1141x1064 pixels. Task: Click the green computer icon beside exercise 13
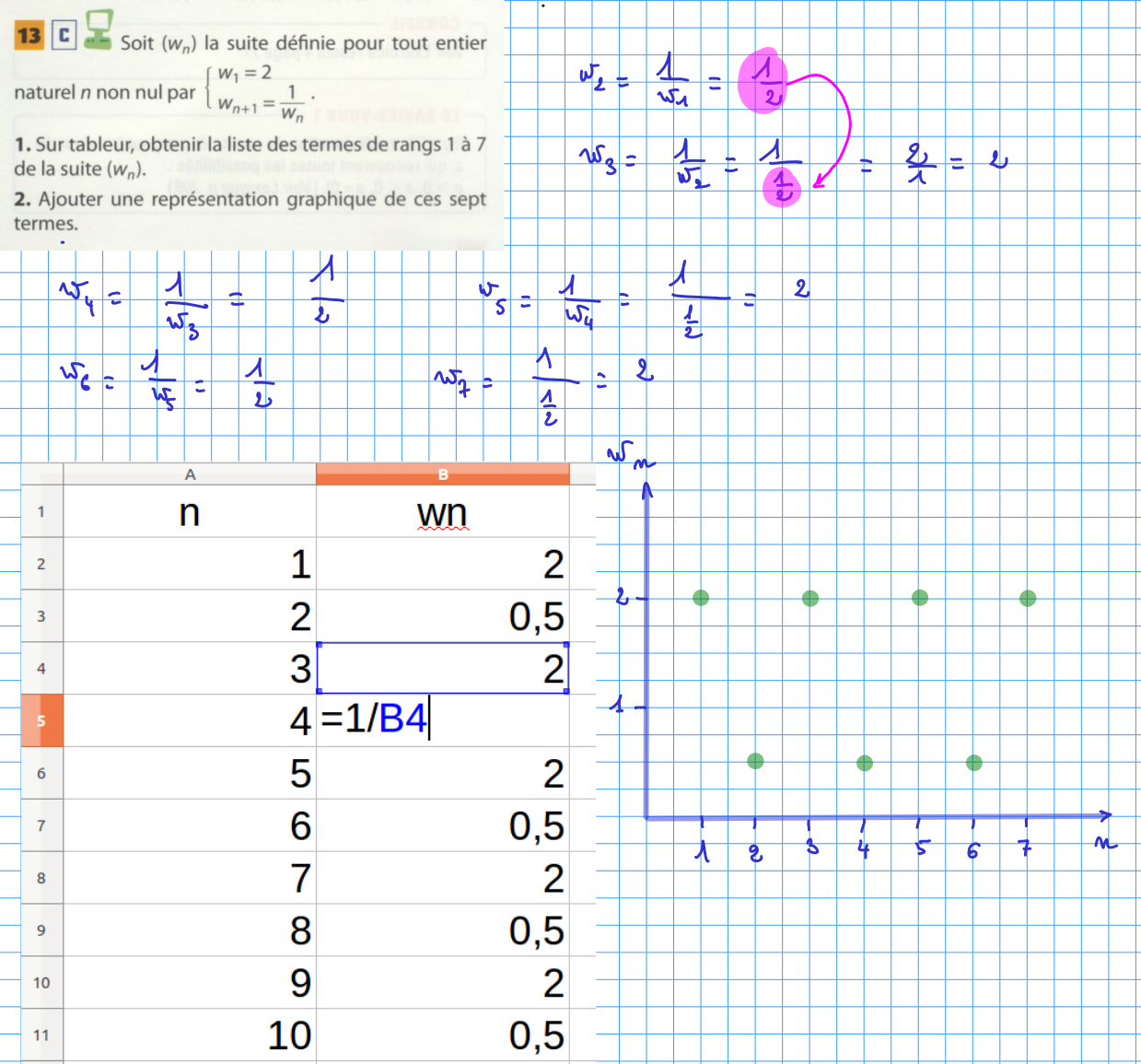click(x=98, y=29)
